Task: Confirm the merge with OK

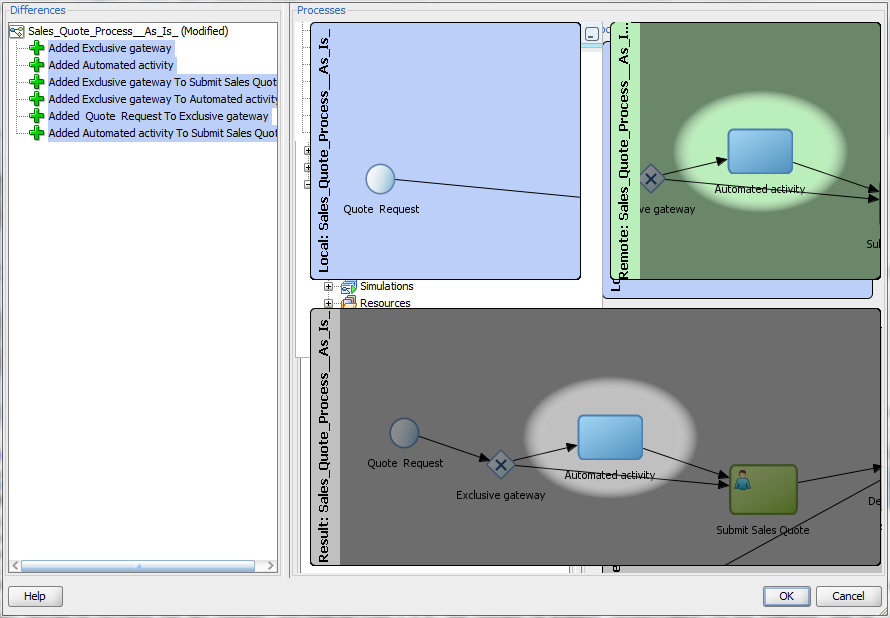Action: point(787,596)
